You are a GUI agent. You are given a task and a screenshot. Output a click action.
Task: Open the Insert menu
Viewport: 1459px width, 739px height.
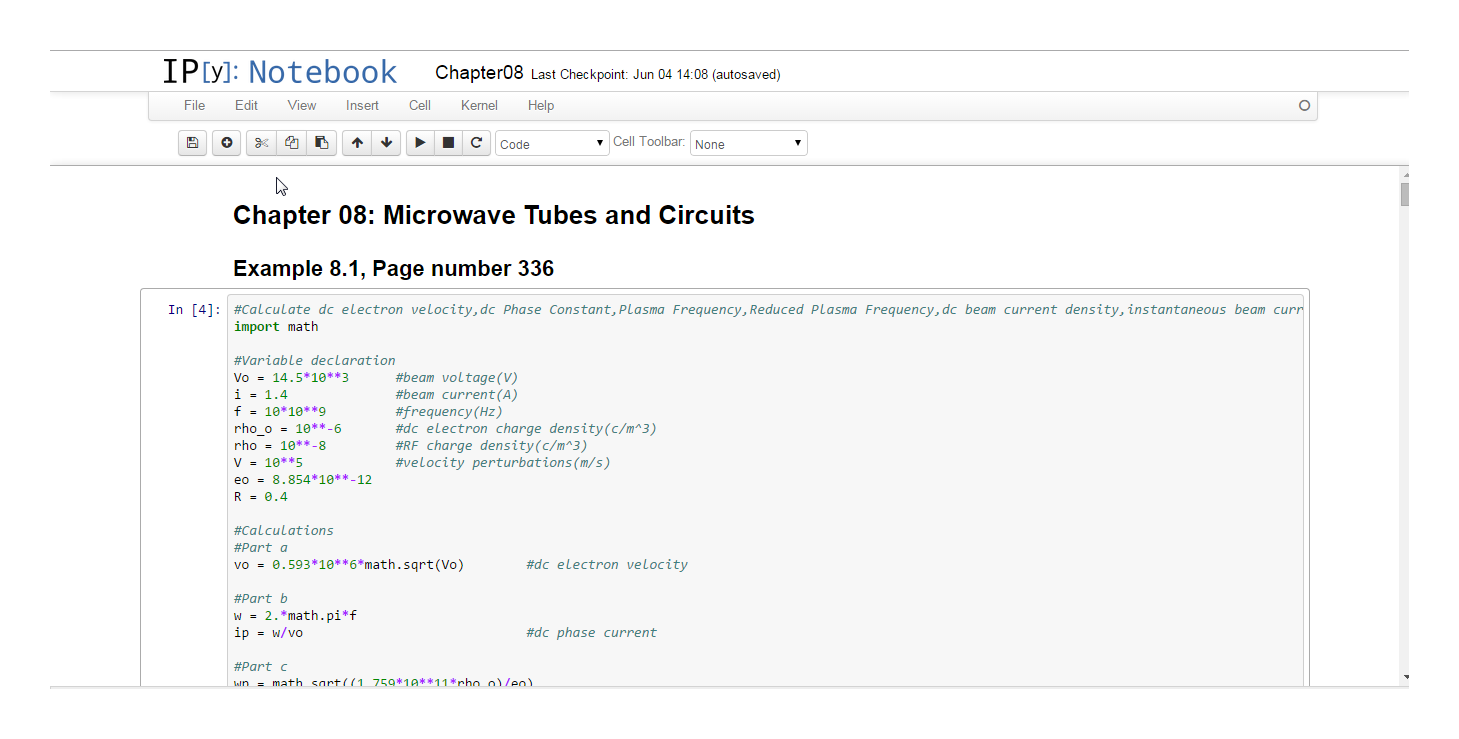coord(362,105)
